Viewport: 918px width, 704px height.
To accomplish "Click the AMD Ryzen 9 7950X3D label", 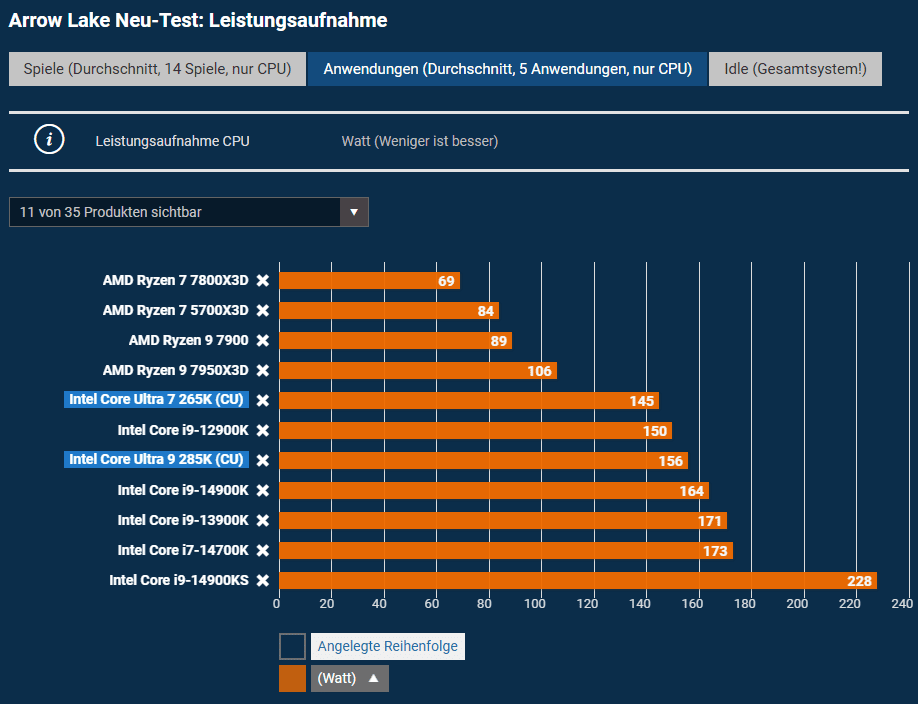I will (x=176, y=370).
